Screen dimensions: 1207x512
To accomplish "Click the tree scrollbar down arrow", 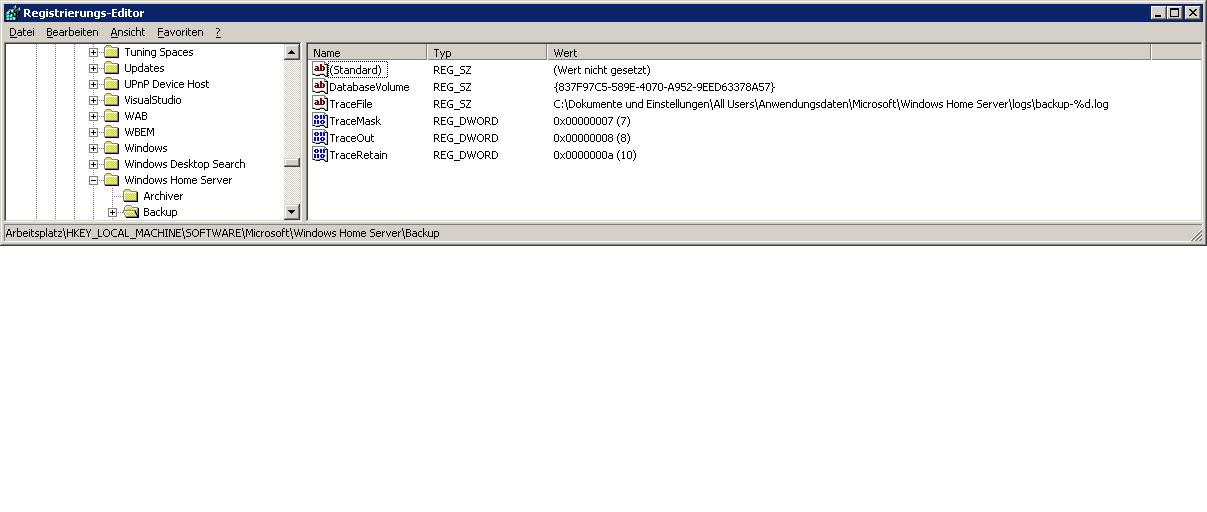I will (292, 212).
